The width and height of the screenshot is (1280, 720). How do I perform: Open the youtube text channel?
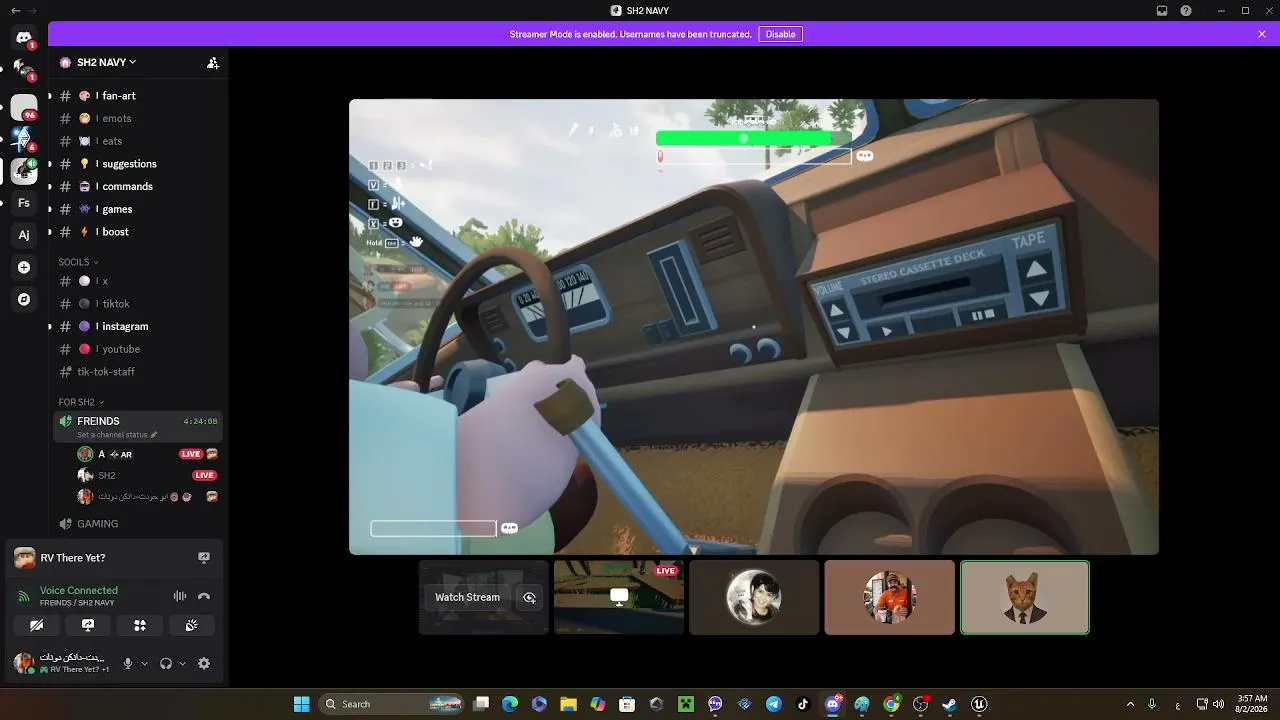click(139, 349)
